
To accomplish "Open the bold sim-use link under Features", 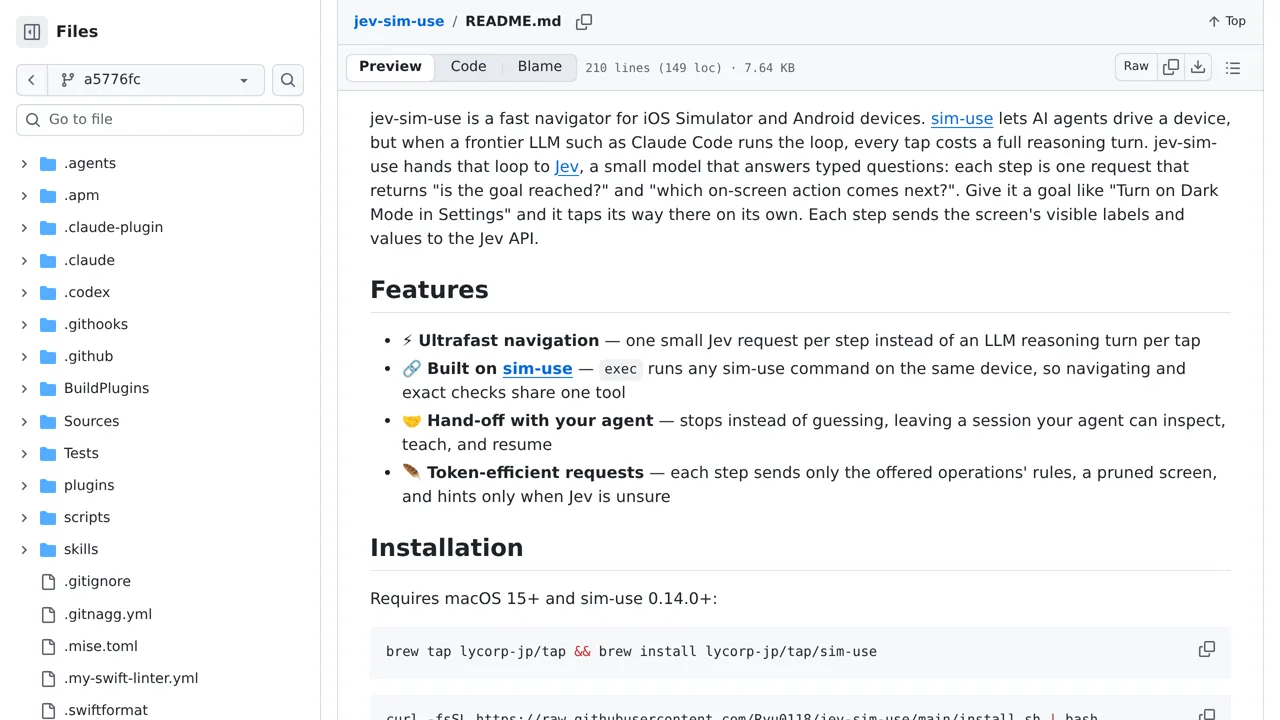I will (537, 368).
